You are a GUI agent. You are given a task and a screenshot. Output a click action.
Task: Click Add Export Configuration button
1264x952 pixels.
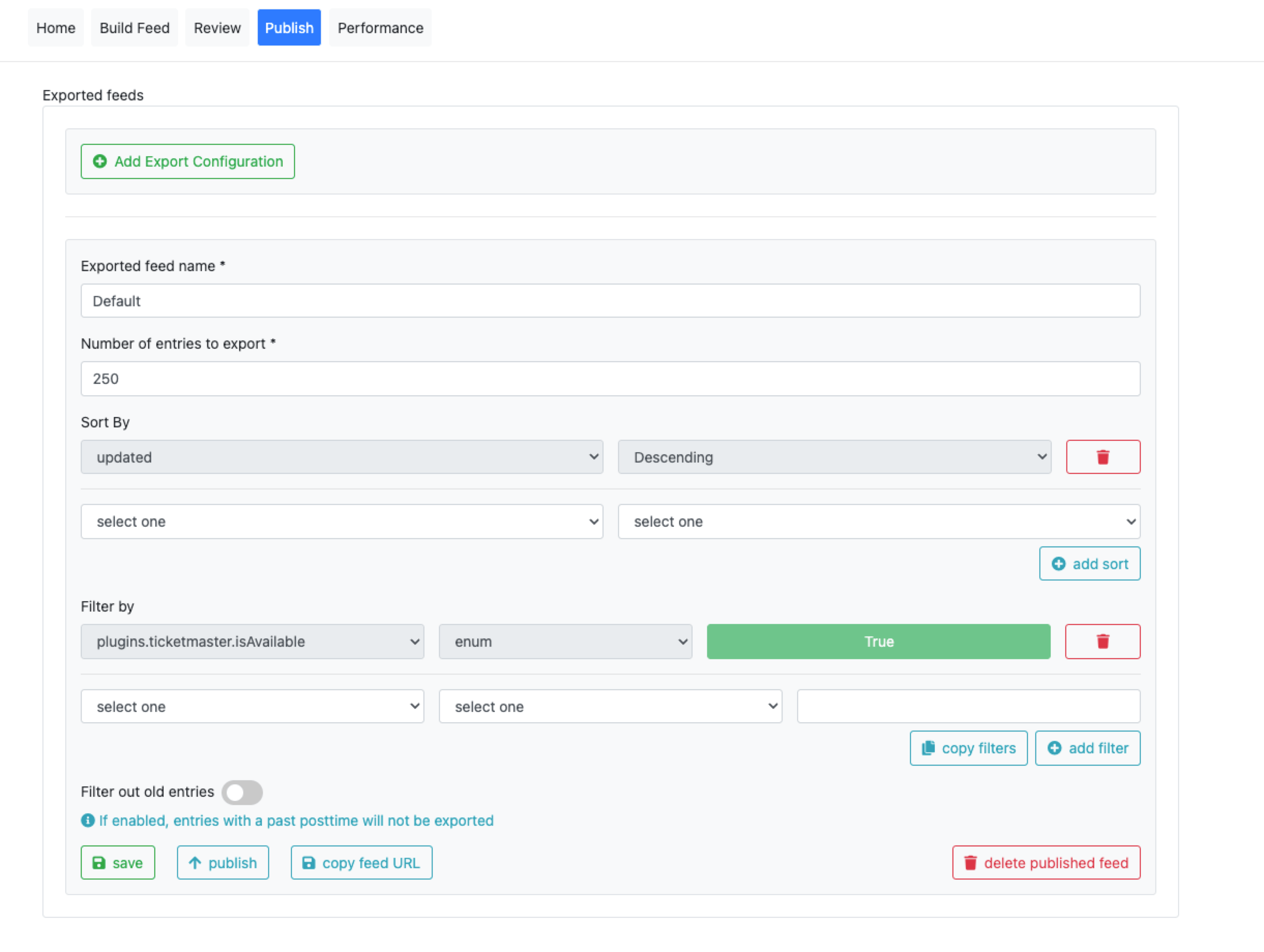187,161
